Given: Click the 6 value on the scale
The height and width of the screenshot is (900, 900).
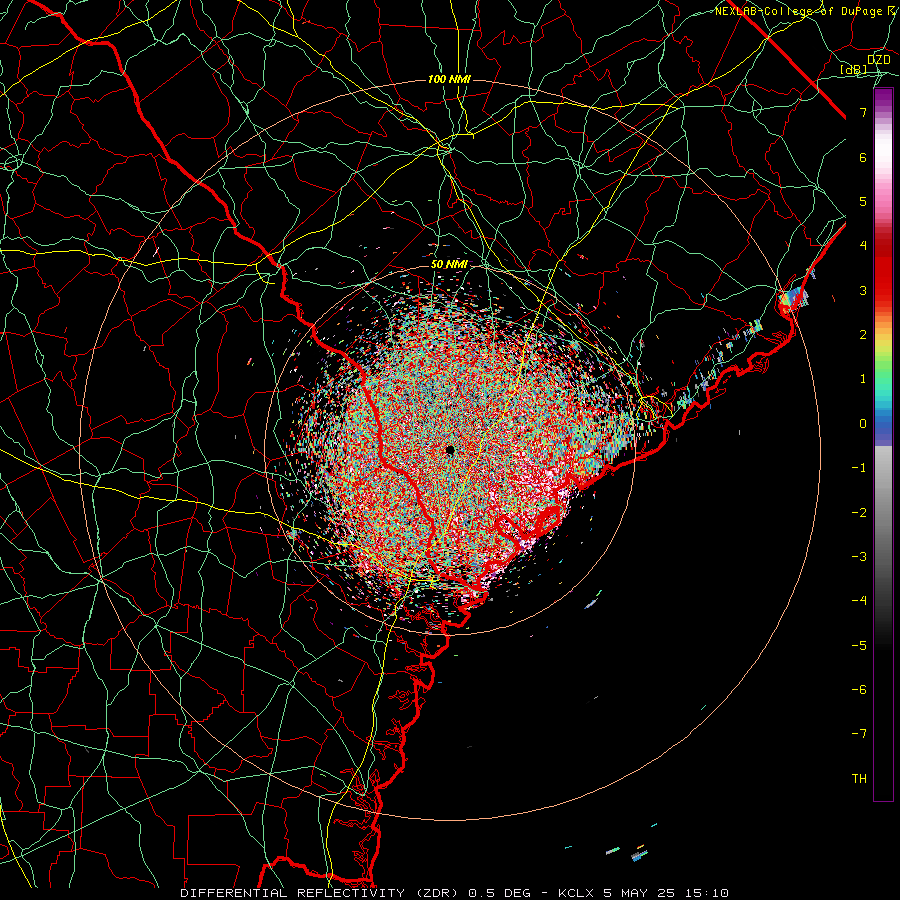Looking at the screenshot, I should point(863,157).
